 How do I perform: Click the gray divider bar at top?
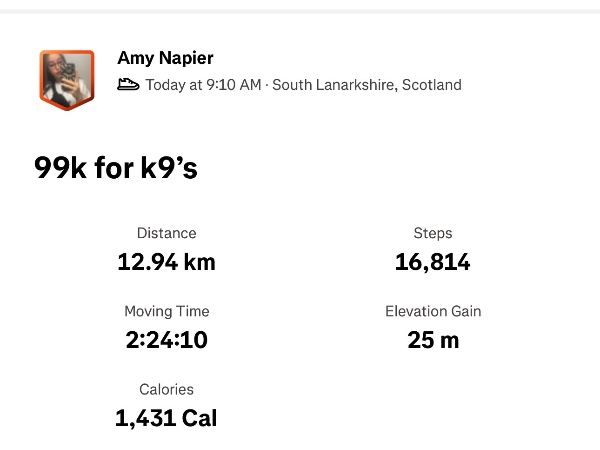click(300, 10)
